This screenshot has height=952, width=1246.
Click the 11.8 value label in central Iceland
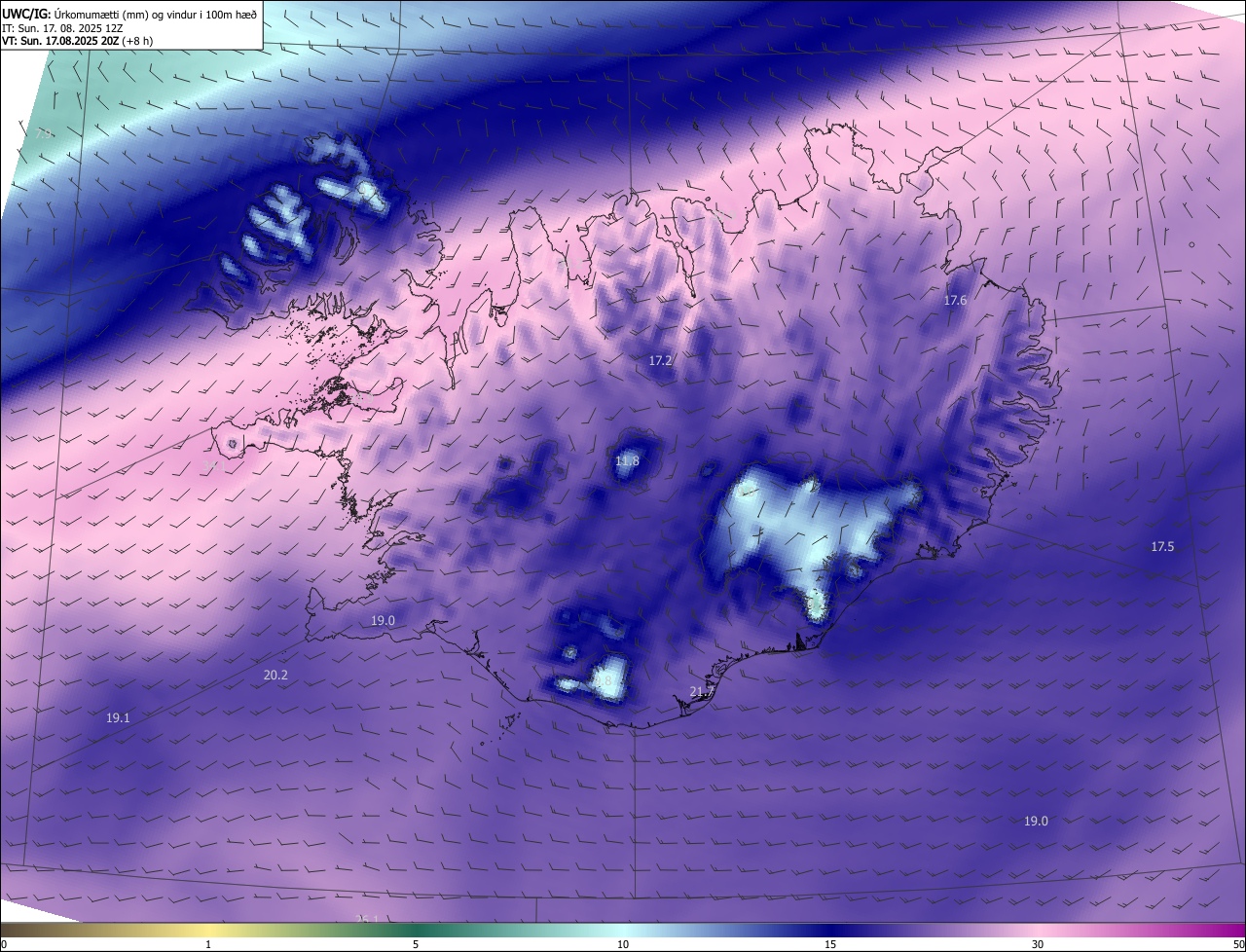coord(627,461)
